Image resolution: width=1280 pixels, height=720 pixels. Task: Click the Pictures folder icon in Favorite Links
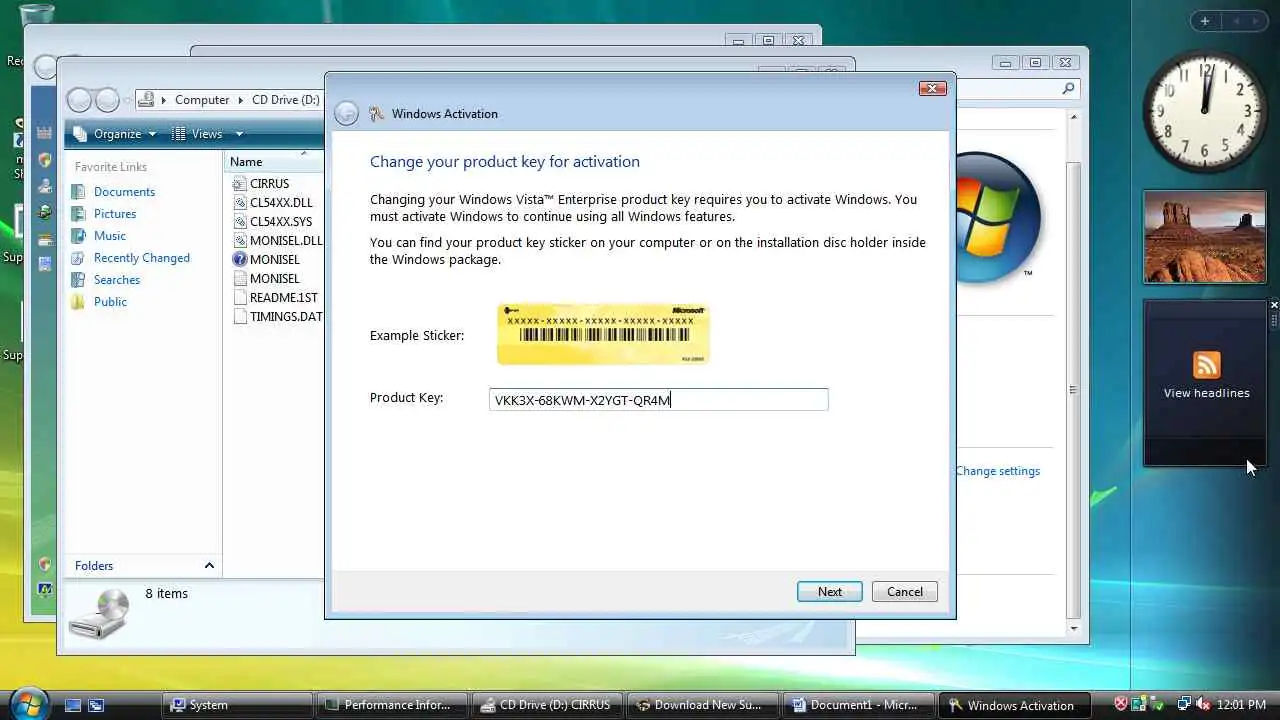(x=78, y=214)
